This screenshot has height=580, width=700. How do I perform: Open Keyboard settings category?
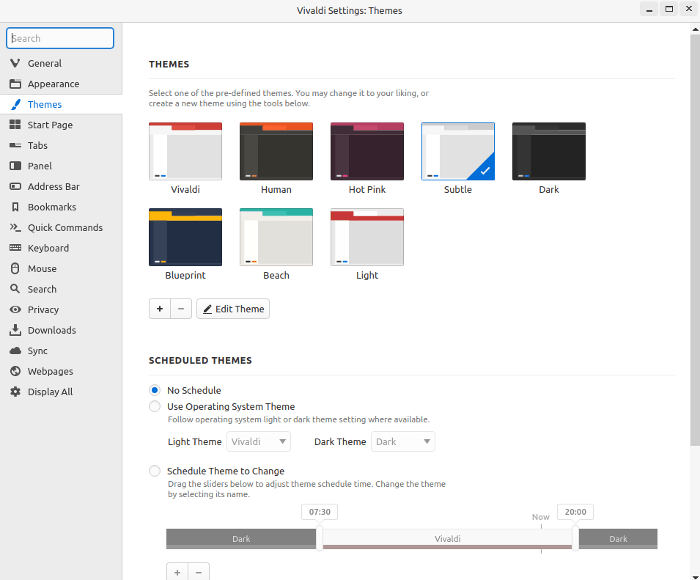pos(61,248)
